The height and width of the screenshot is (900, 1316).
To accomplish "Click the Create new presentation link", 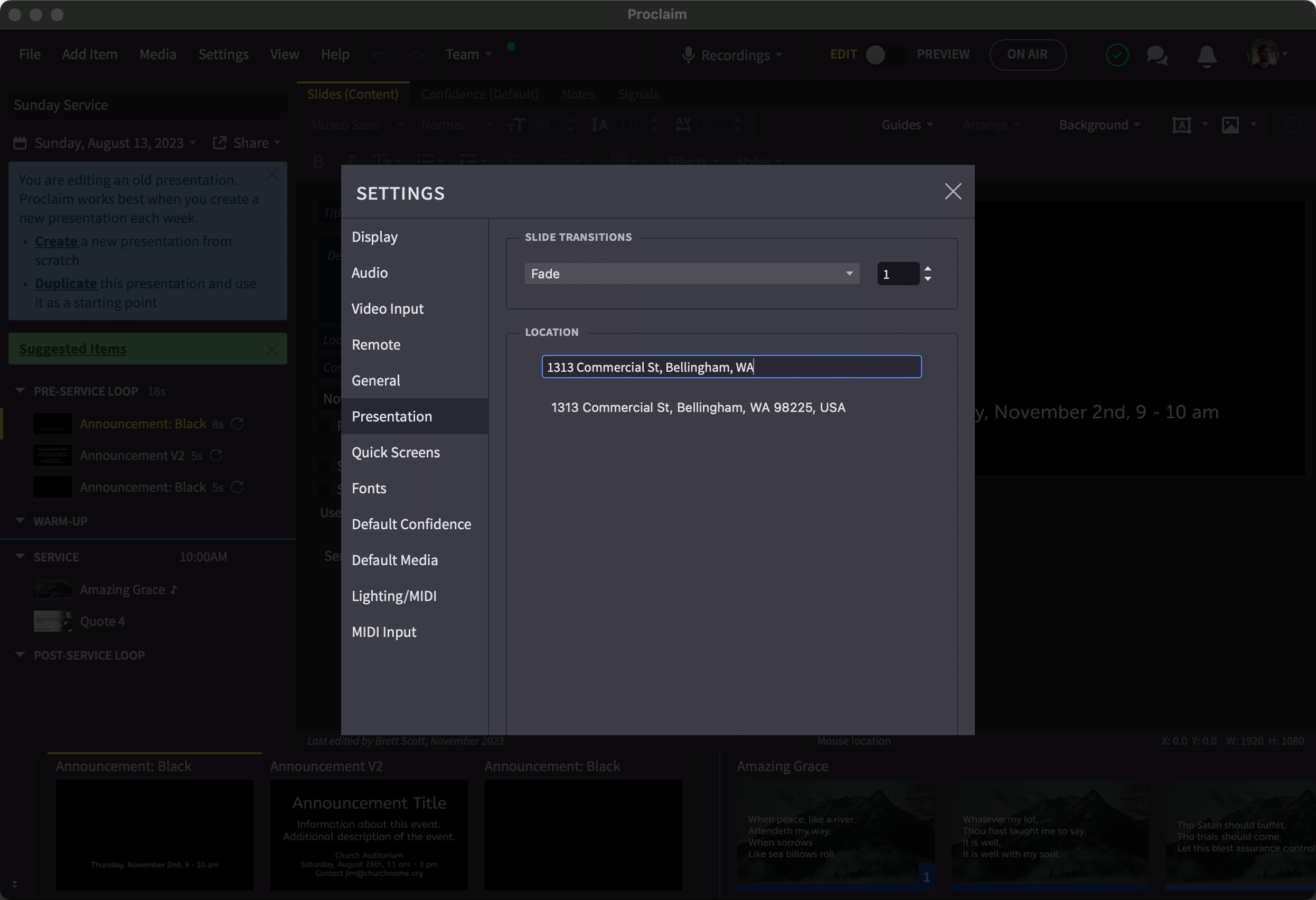I will coord(56,241).
